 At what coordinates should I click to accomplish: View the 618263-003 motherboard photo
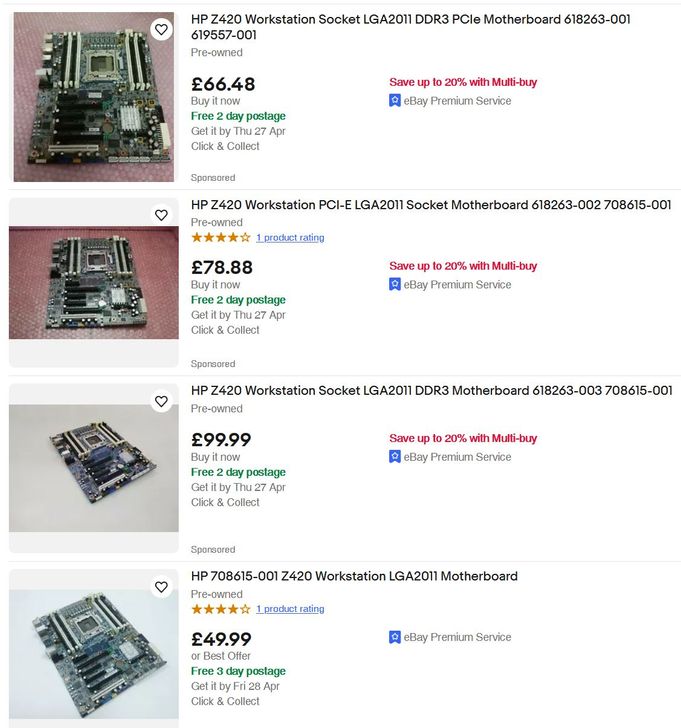(94, 468)
